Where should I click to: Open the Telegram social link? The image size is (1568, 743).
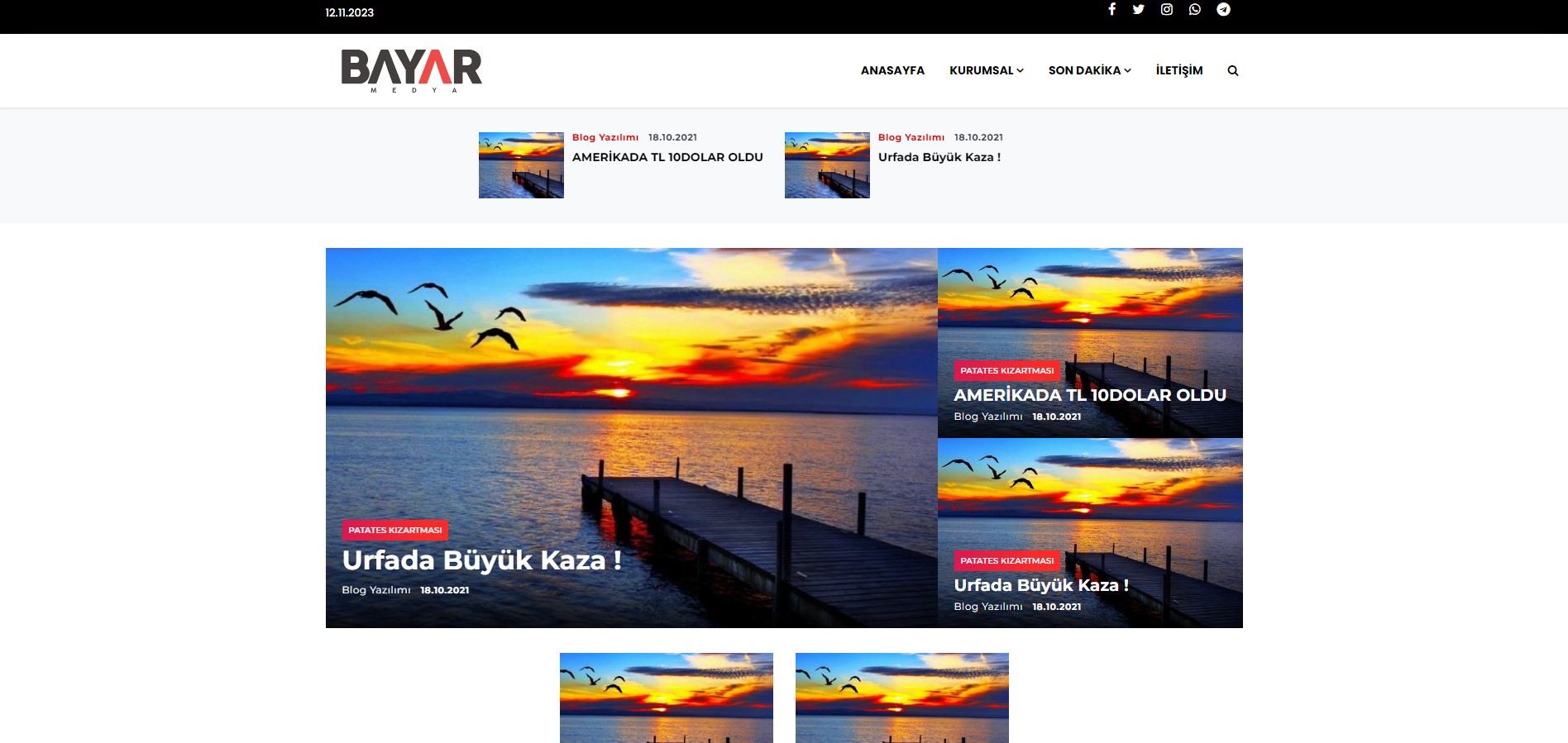click(1223, 9)
